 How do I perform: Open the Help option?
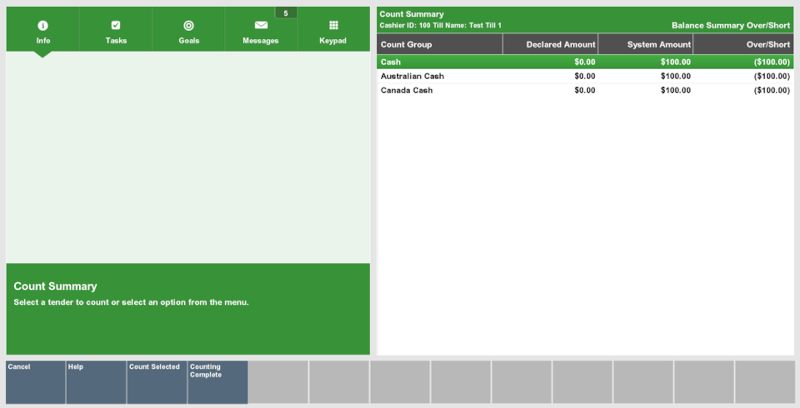coord(96,382)
